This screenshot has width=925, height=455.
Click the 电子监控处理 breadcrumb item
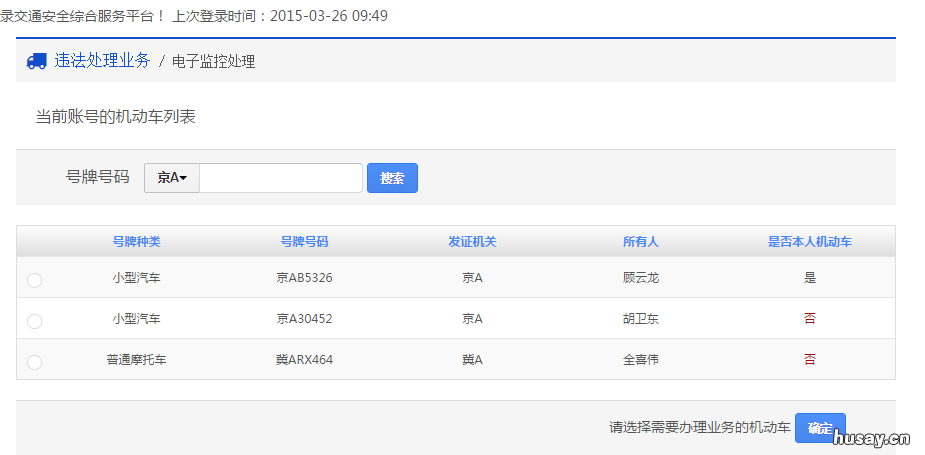(x=213, y=62)
